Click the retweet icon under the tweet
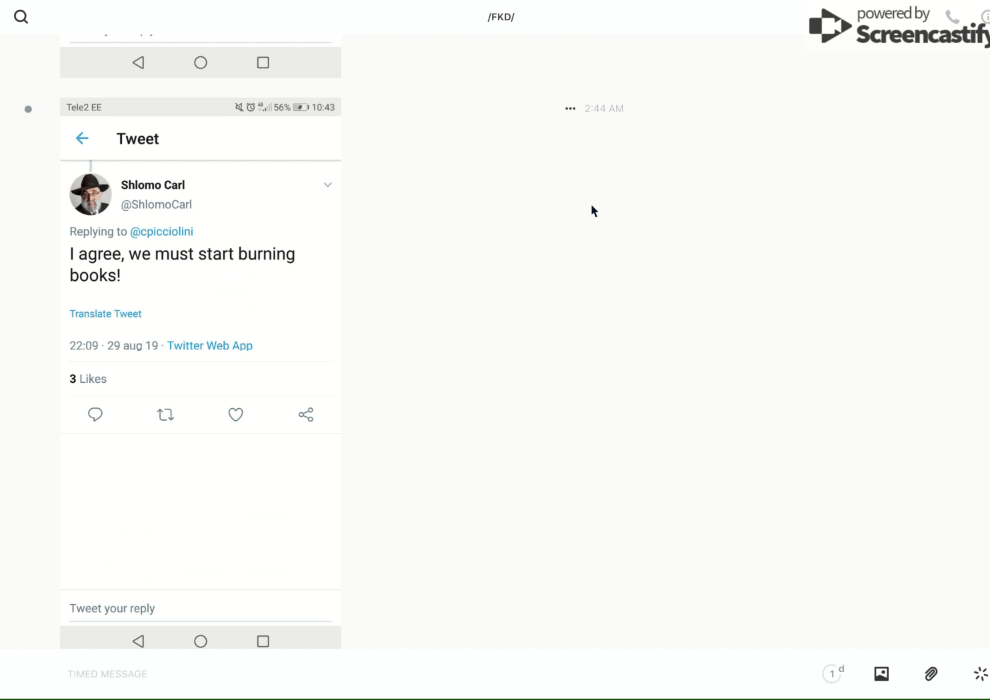The image size is (990, 700). 166,414
